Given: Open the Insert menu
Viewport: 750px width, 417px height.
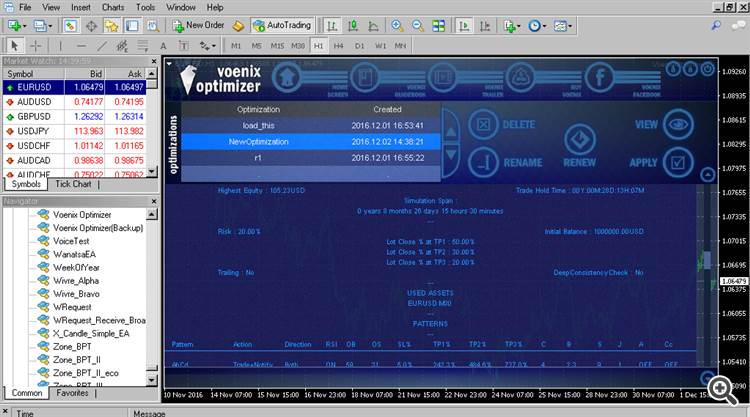Looking at the screenshot, I should [x=80, y=7].
